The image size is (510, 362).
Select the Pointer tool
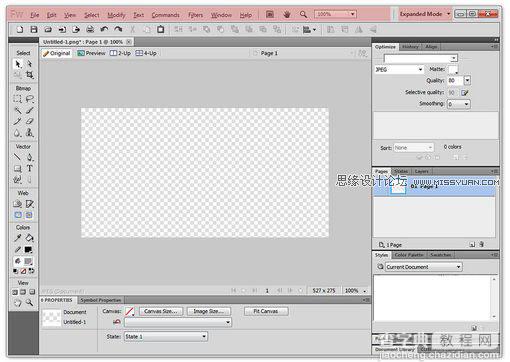[x=18, y=64]
